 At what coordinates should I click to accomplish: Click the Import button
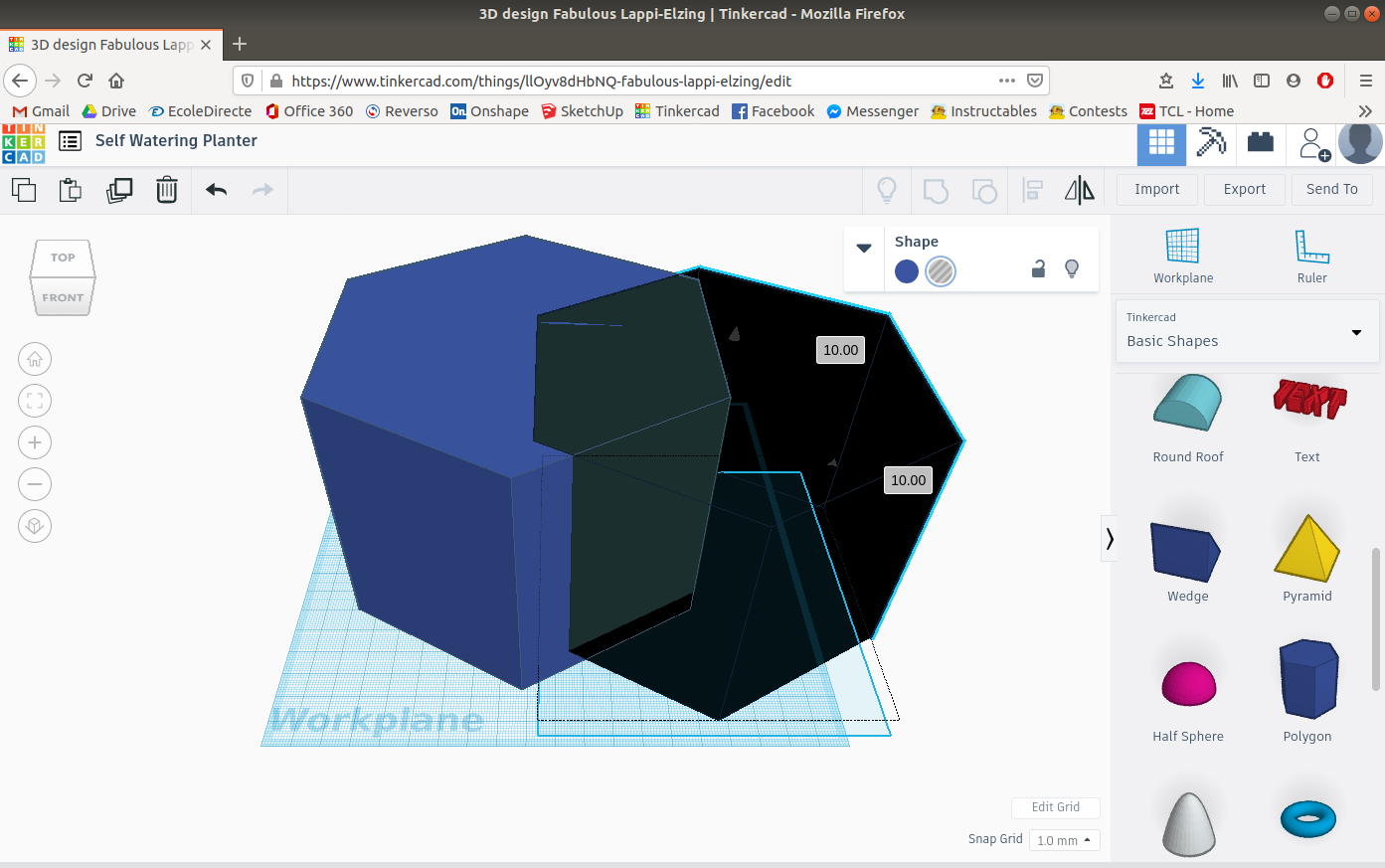pos(1157,189)
